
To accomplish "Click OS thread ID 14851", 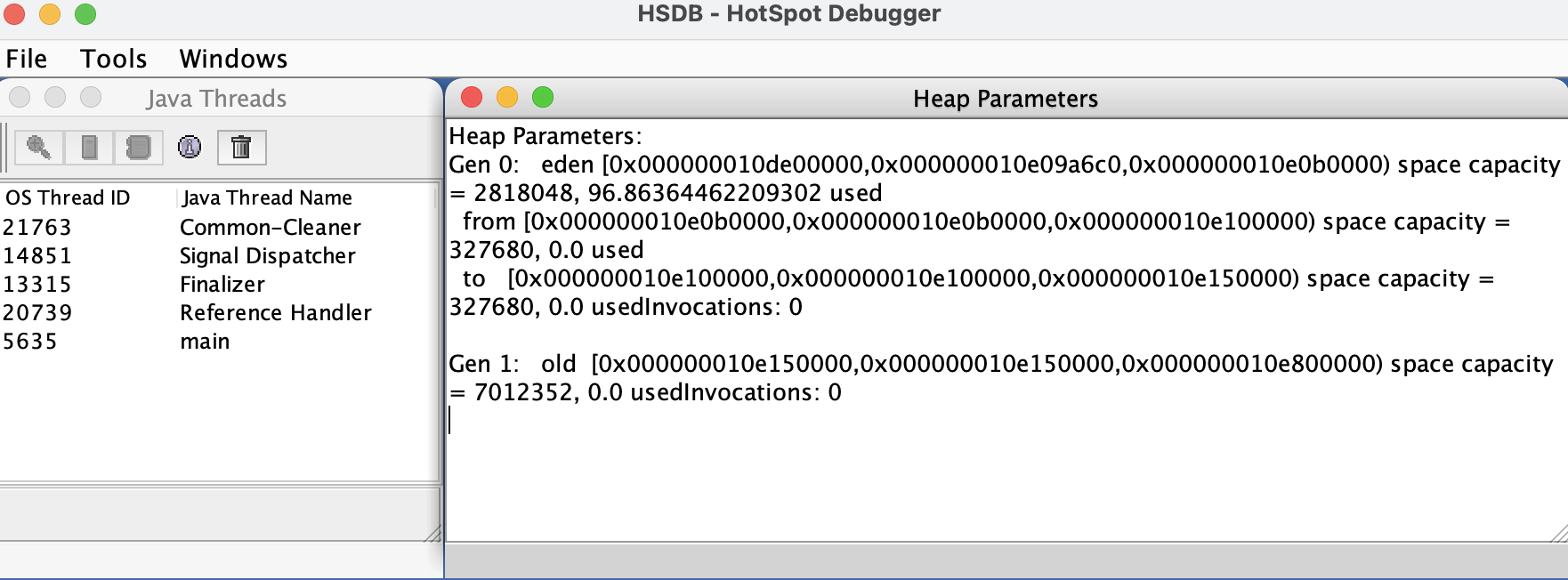I will (37, 256).
